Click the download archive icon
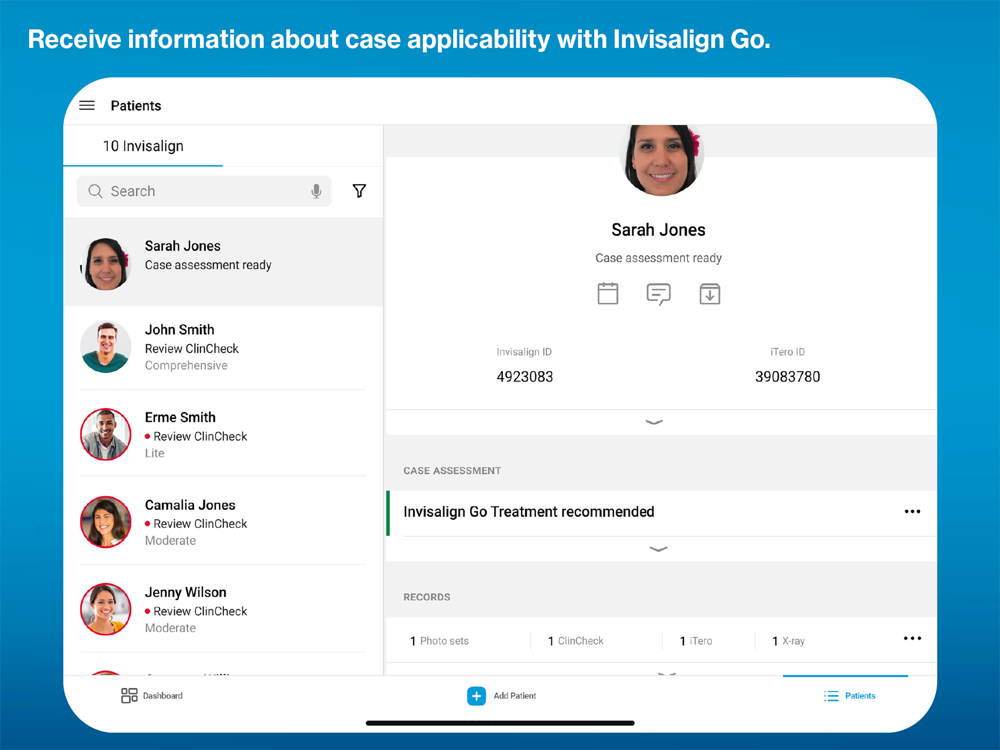The width and height of the screenshot is (1000, 750). [x=709, y=293]
